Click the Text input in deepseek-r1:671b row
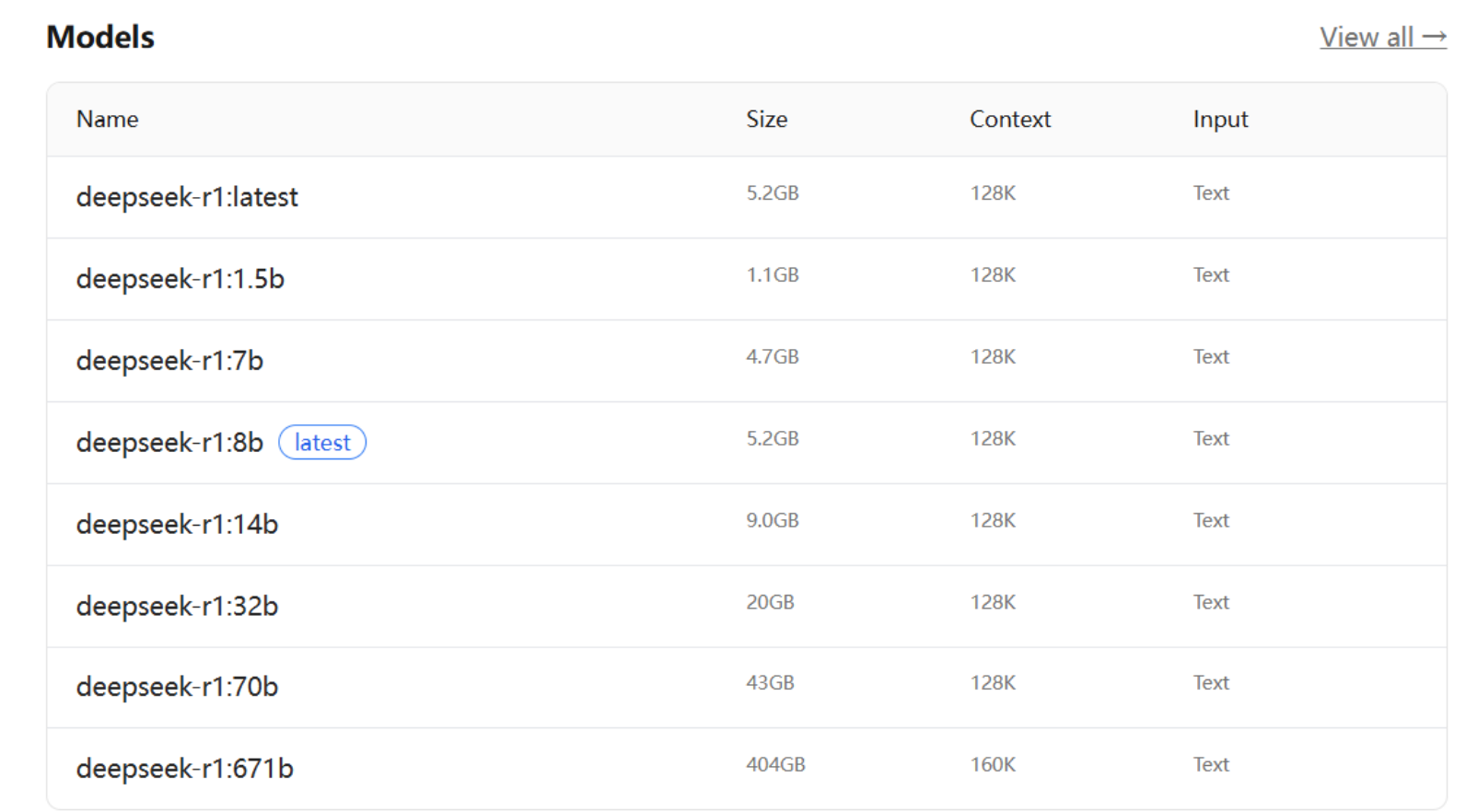Screen dimensions: 1466x812 (1211, 765)
